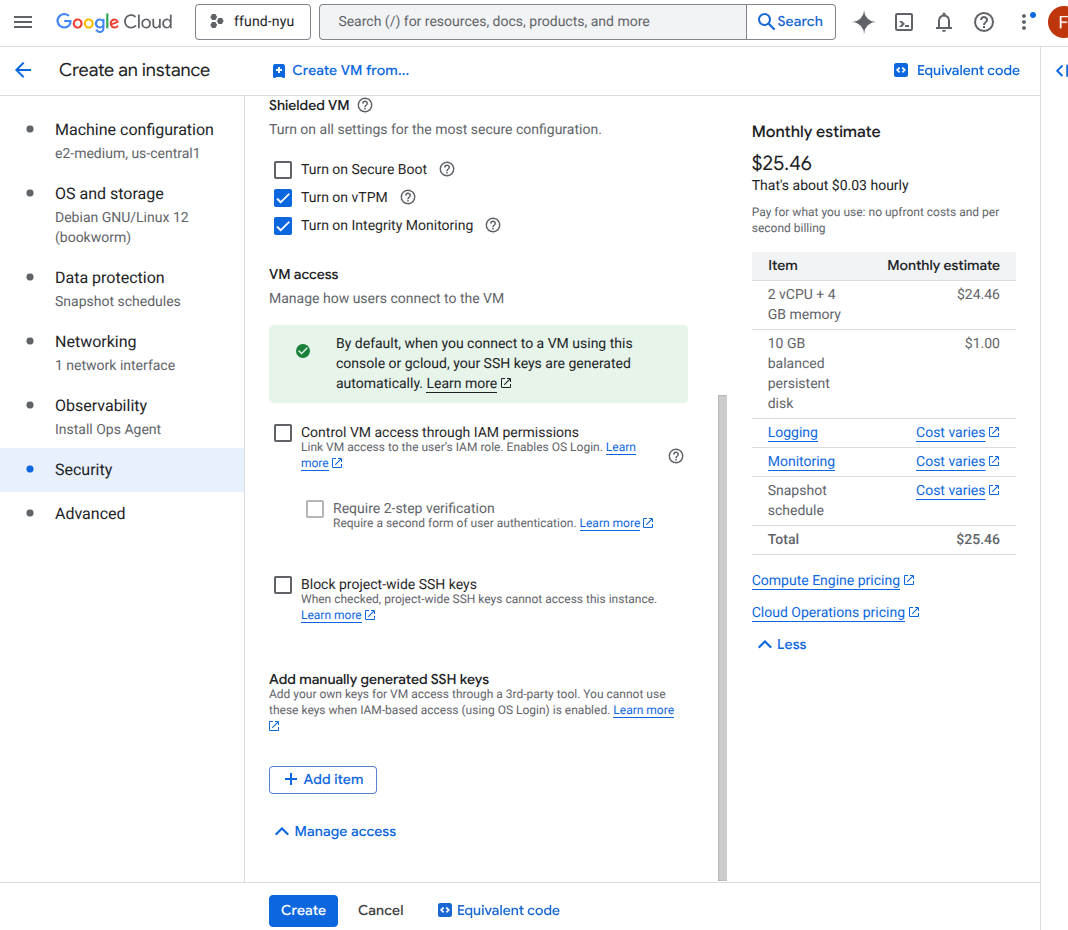Uncheck the Turn on vTPM checkbox
Image resolution: width=1068 pixels, height=930 pixels.
(x=283, y=198)
